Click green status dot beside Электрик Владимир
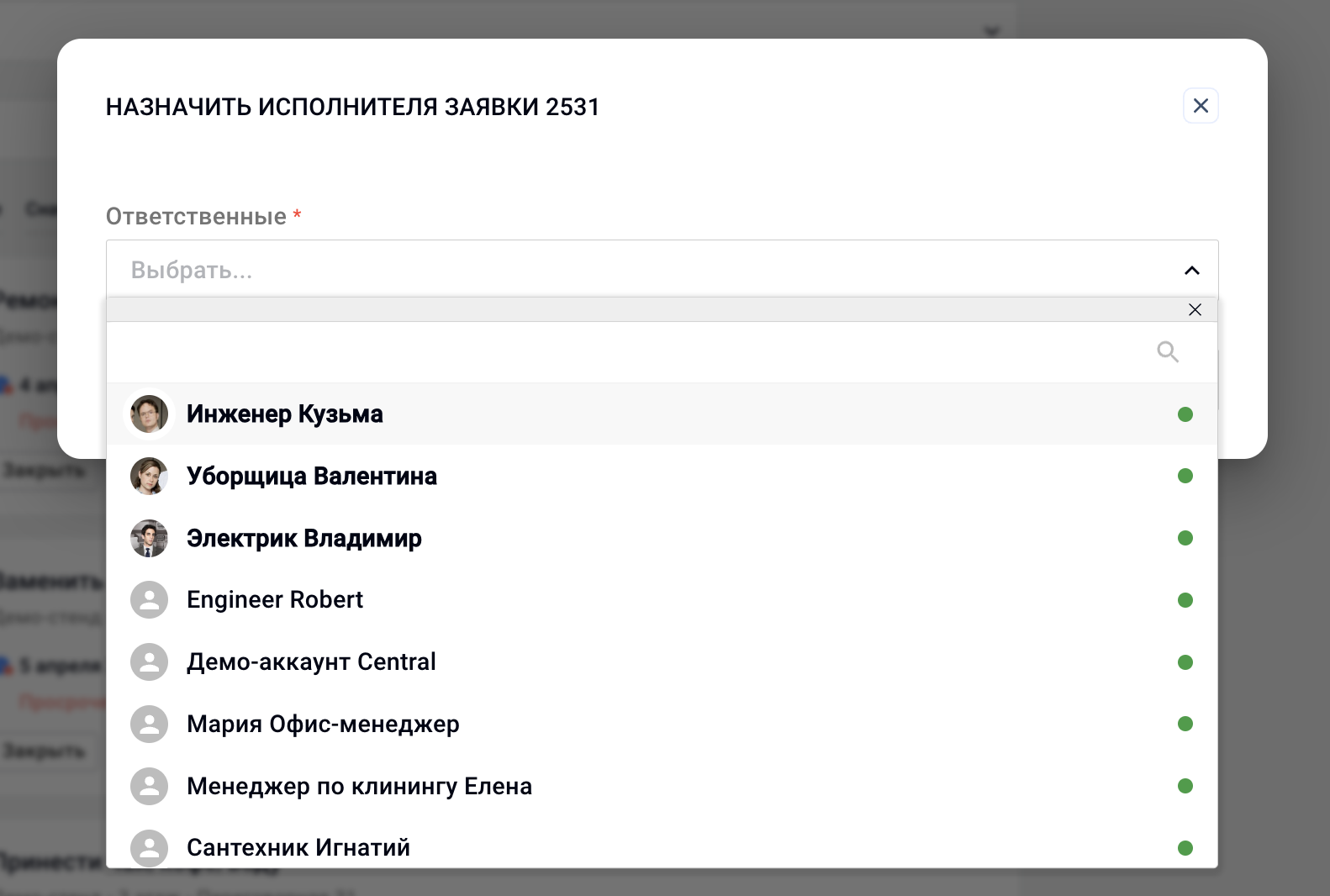The height and width of the screenshot is (896, 1330). 1185,538
